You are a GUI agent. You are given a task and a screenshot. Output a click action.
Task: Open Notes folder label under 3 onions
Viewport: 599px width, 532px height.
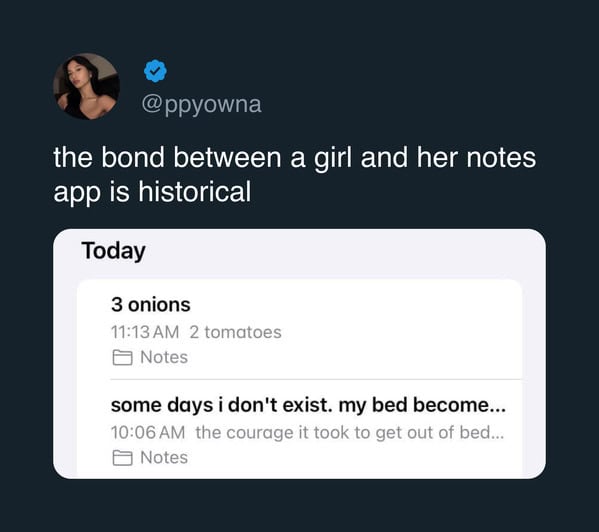(164, 357)
